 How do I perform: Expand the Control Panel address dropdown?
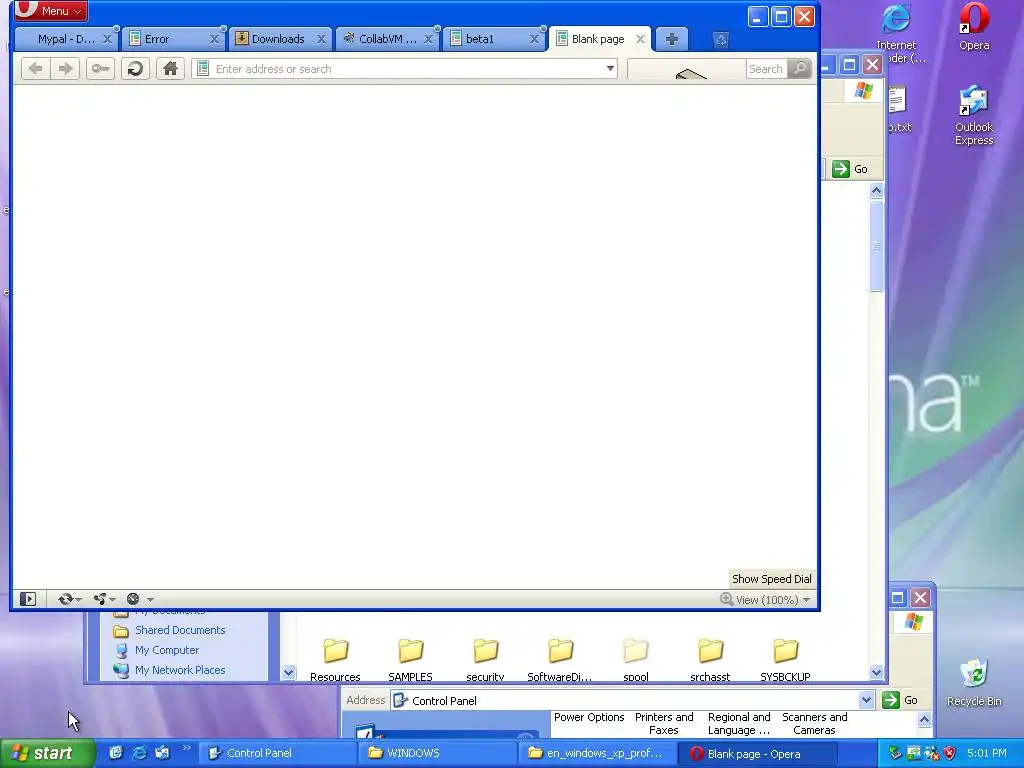tap(866, 700)
